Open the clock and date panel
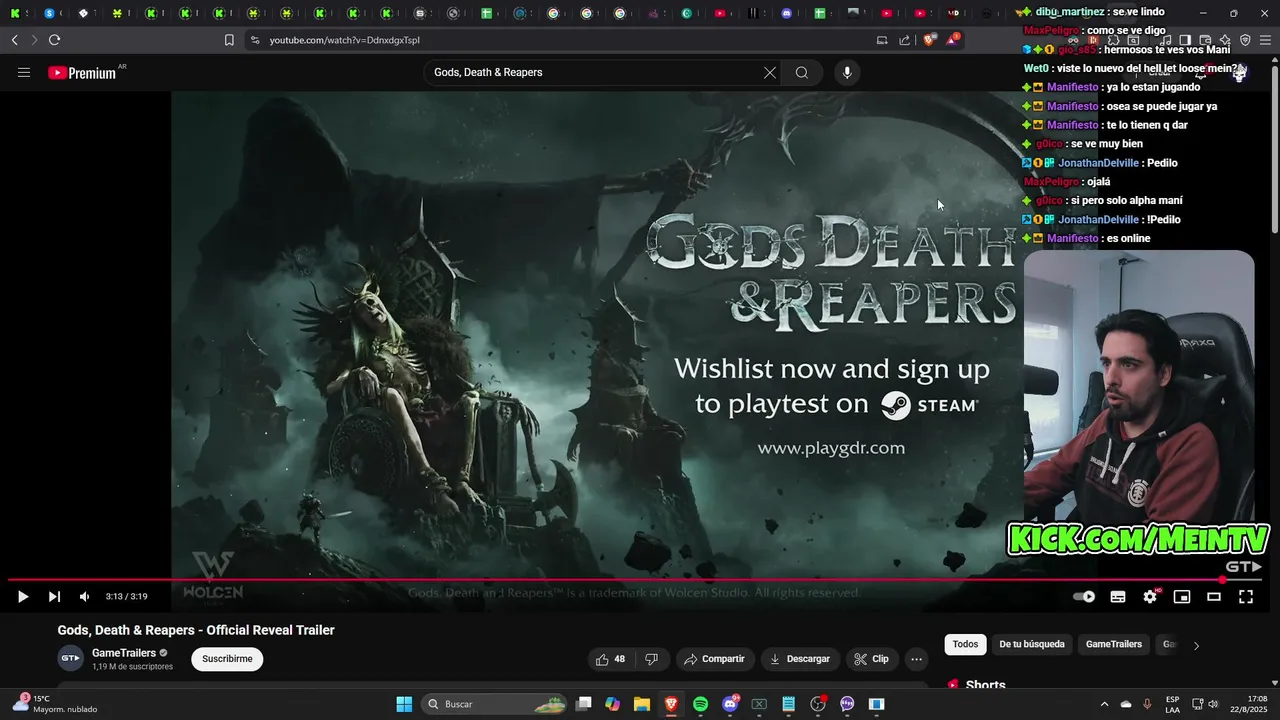Screen dimensions: 1280x720 [1250, 704]
